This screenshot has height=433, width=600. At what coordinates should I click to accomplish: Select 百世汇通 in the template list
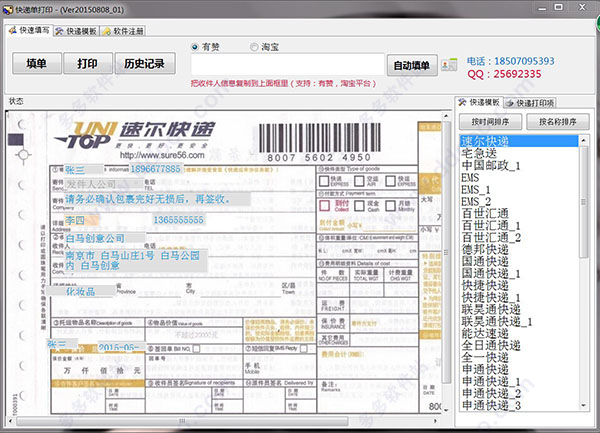[519, 213]
